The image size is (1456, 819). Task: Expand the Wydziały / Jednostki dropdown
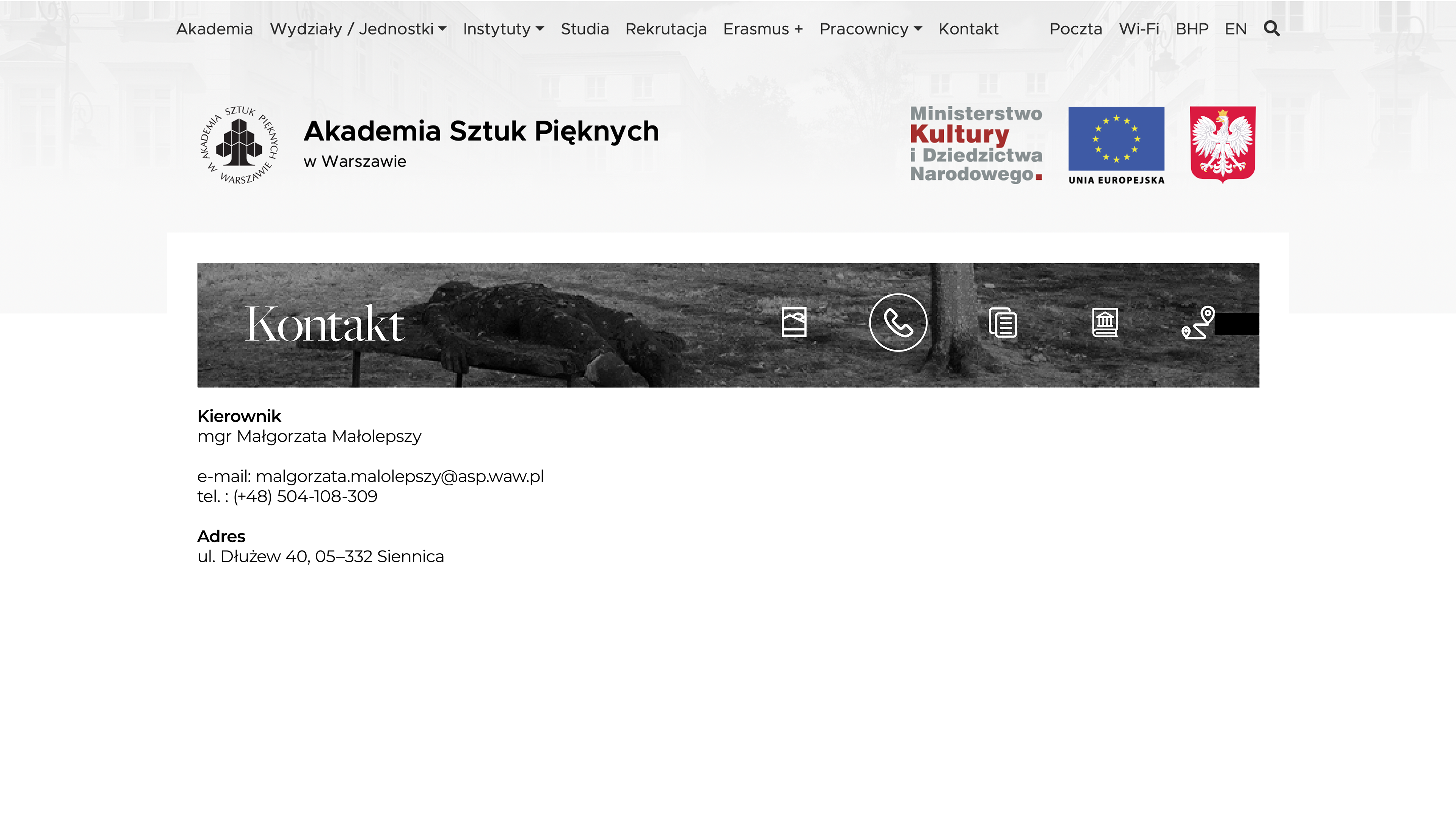tap(358, 29)
